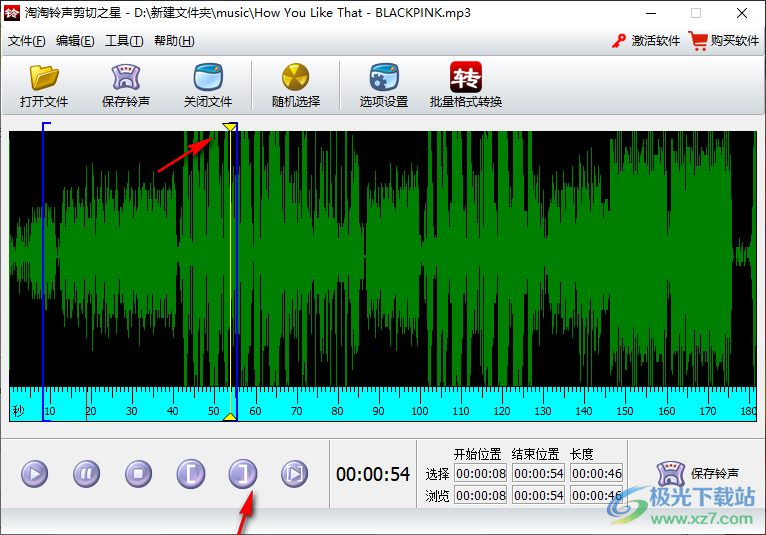The width and height of the screenshot is (766, 535).
Task: Click the yellow end marker atop the waveform
Action: click(230, 127)
